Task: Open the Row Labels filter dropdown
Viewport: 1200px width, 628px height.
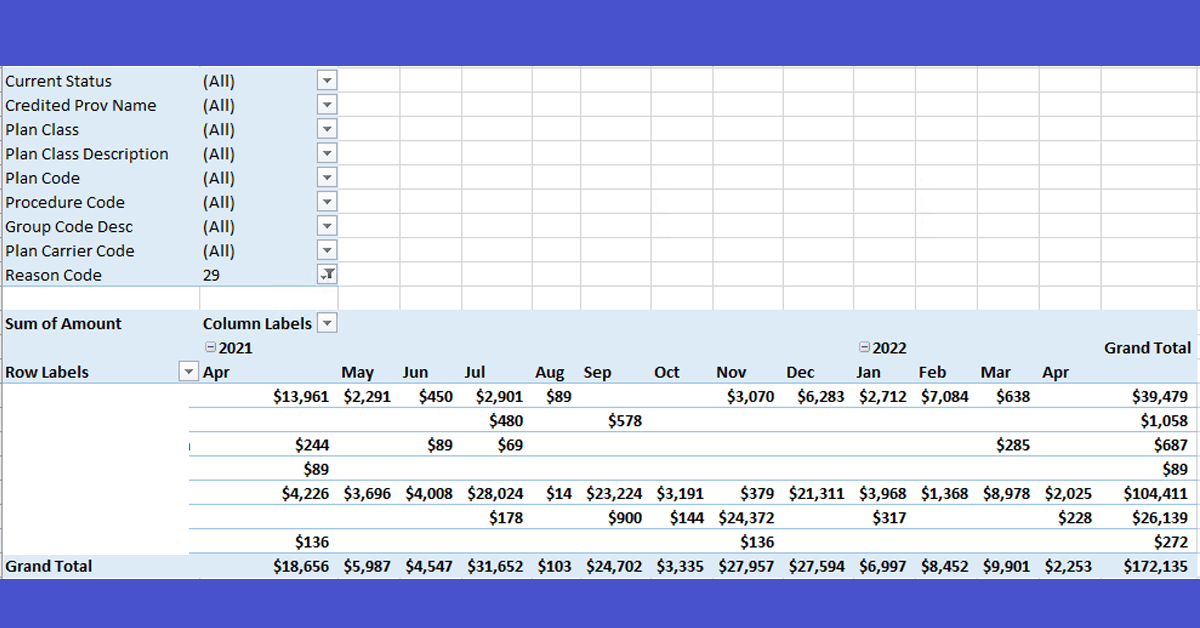Action: coord(188,372)
